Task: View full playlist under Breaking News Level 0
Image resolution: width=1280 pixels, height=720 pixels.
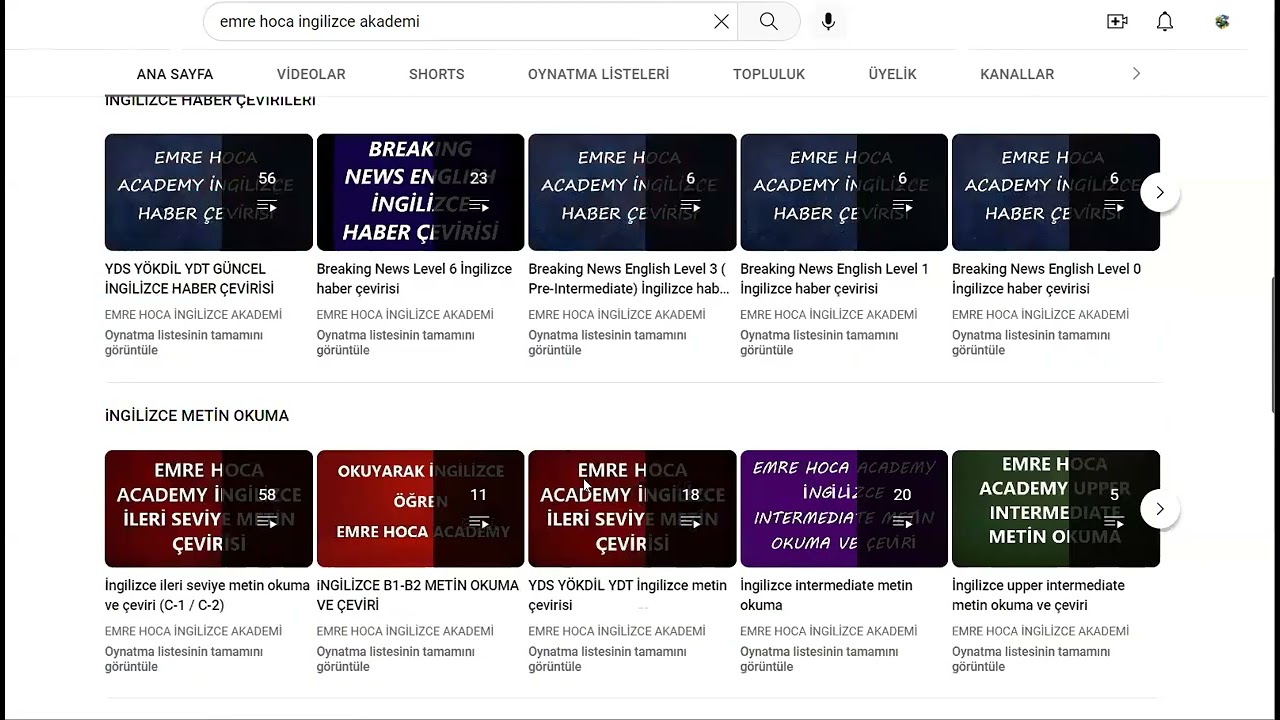Action: [x=1031, y=343]
